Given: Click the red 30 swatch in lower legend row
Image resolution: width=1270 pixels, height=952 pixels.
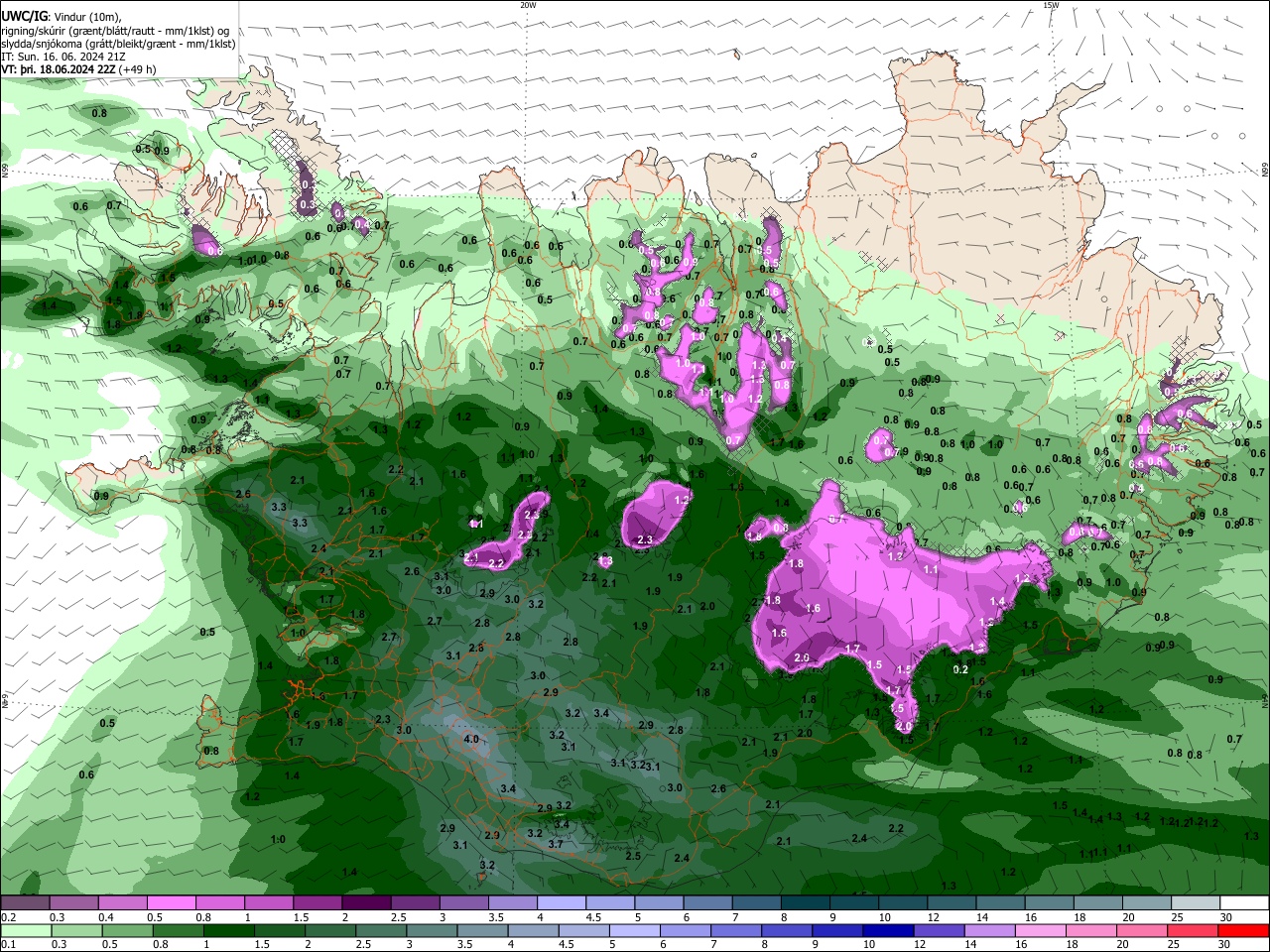Looking at the screenshot, I should tap(1244, 931).
